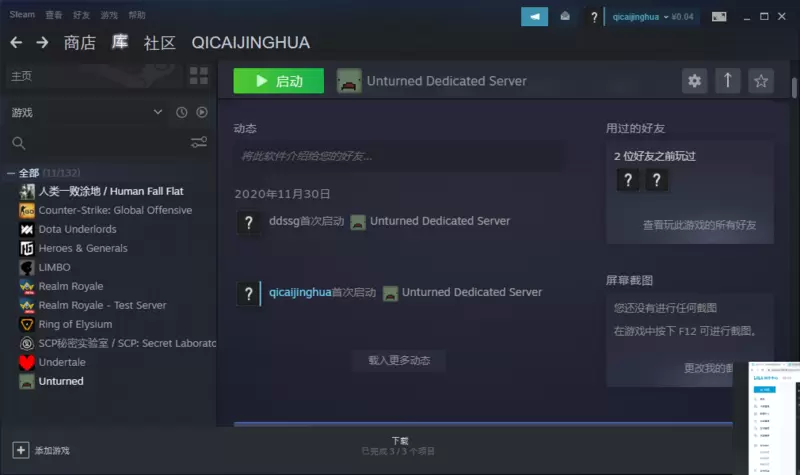Open the gear settings for Unturned Dedicated Server
This screenshot has width=800, height=475.
[x=694, y=81]
